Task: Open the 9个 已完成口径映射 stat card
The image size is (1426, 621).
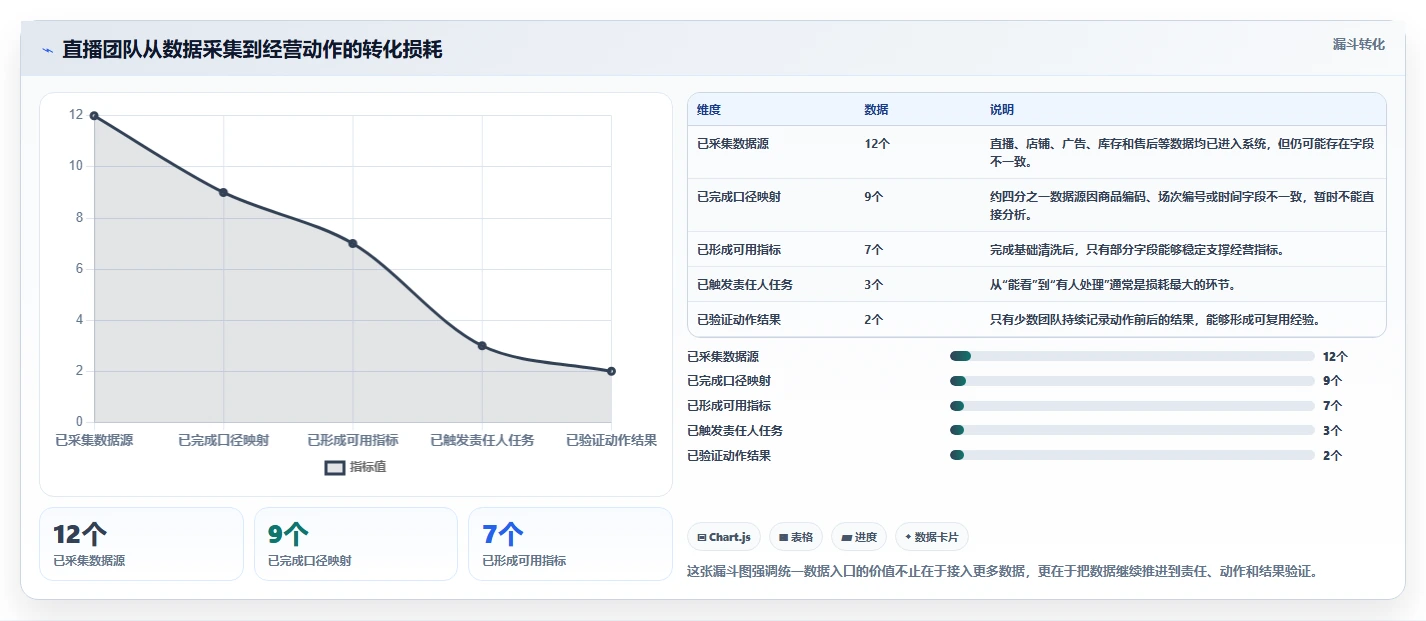Action: pos(356,544)
